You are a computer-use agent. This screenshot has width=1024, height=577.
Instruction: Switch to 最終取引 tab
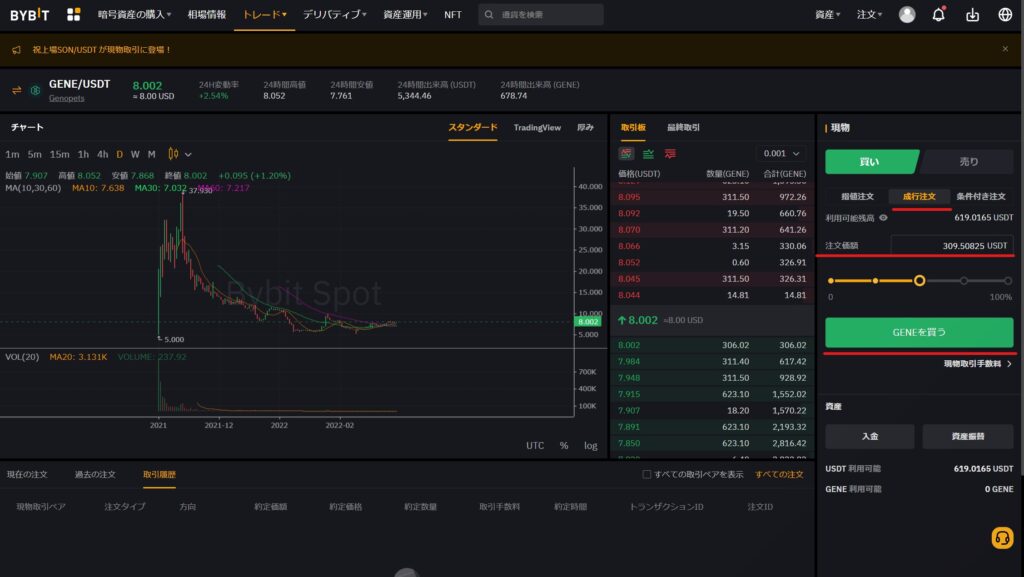click(683, 127)
